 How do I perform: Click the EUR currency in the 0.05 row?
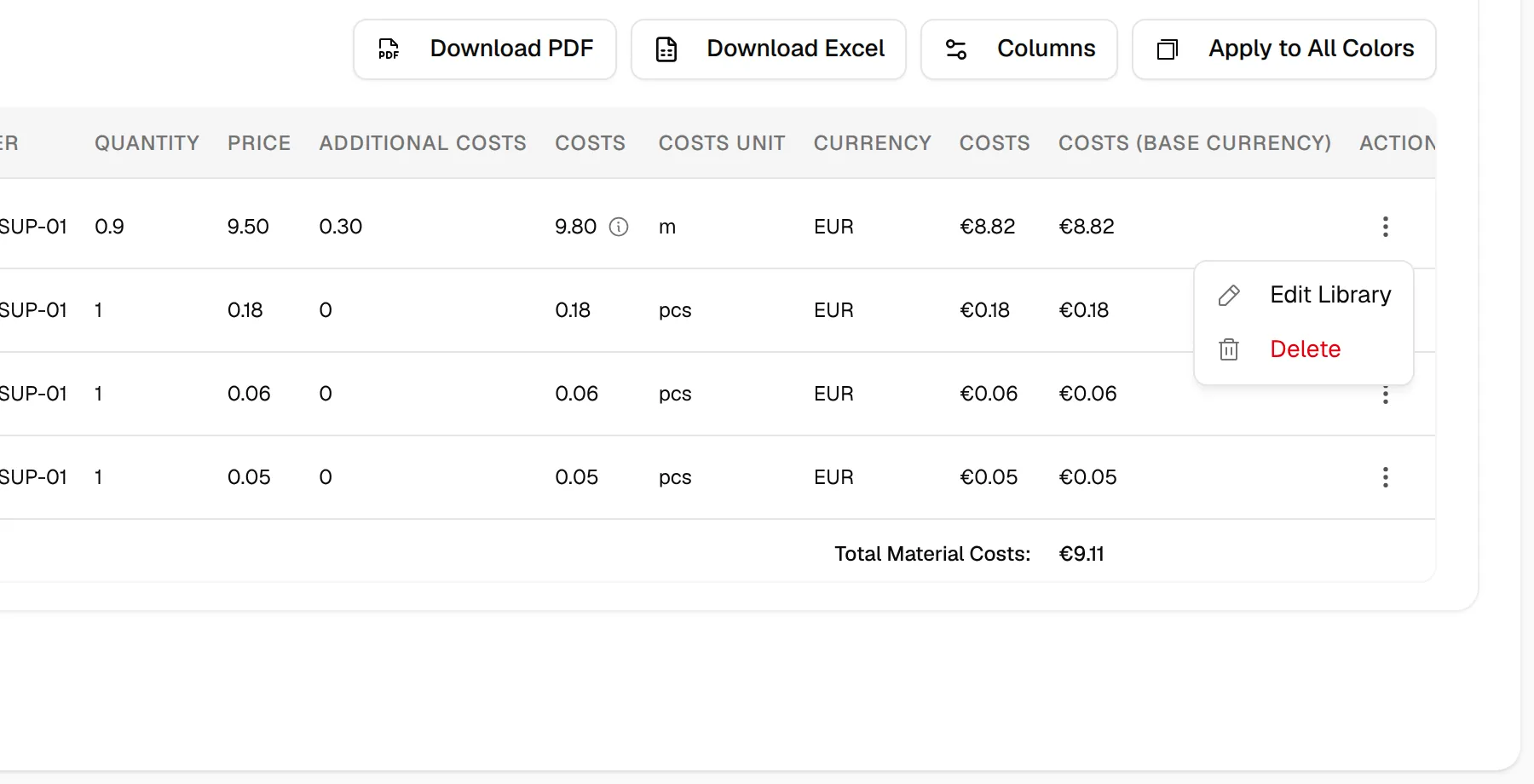point(833,477)
